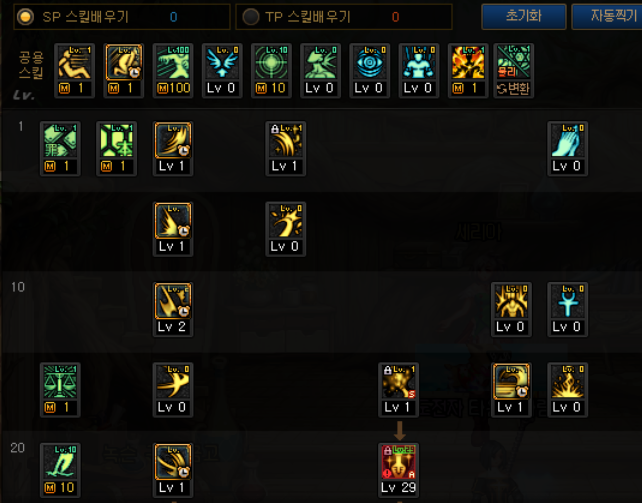Image resolution: width=642 pixels, height=503 pixels.
Task: Select the green scales balance skill icon
Action: point(60,390)
